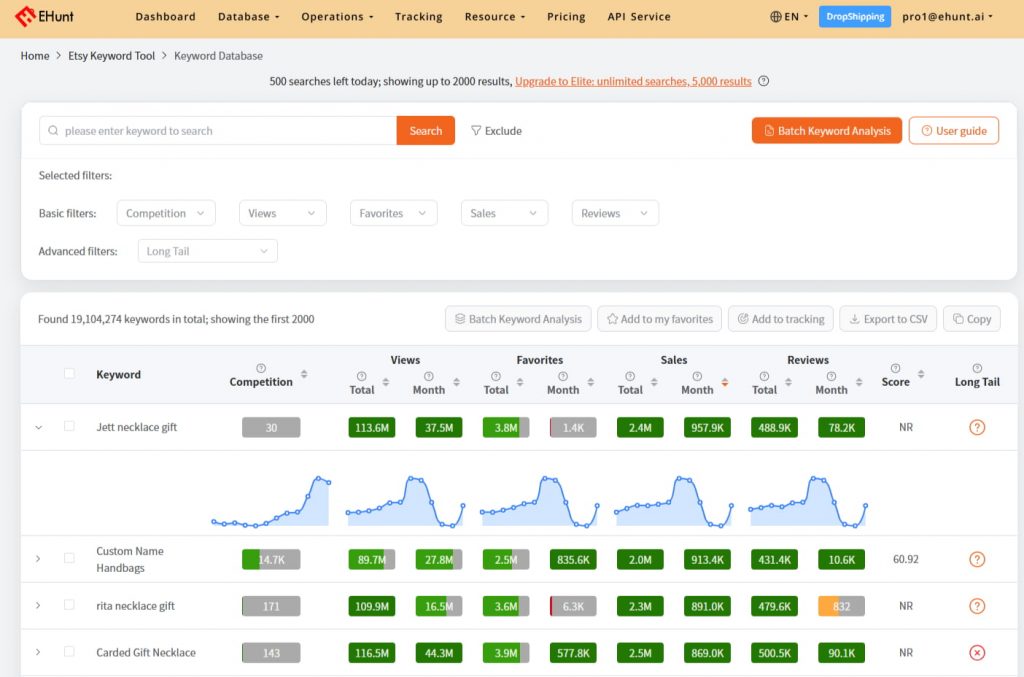
Task: Open API Service in top navigation
Action: pyautogui.click(x=639, y=16)
